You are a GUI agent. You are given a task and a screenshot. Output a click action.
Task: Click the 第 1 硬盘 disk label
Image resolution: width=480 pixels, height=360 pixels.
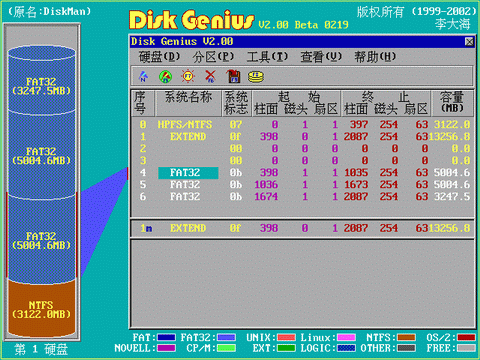pos(41,349)
